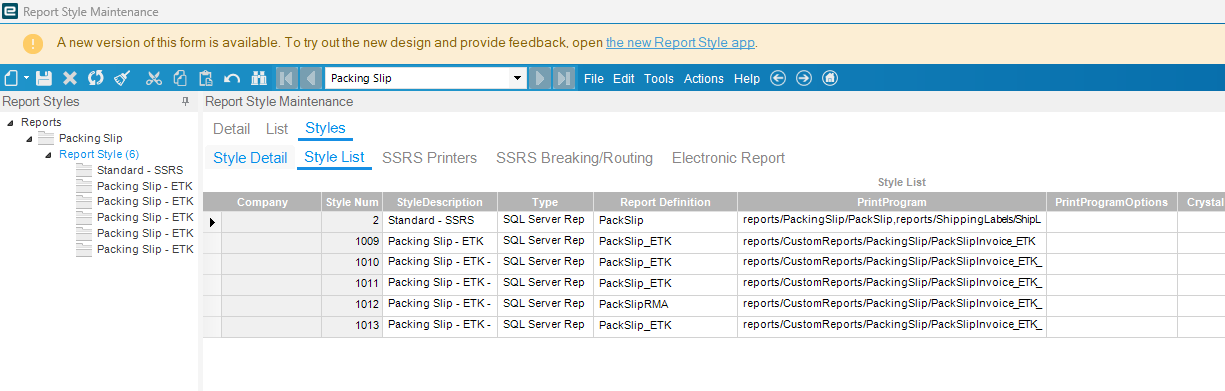The height and width of the screenshot is (391, 1225).
Task: Collapse the Reports root node
Action: pos(10,123)
